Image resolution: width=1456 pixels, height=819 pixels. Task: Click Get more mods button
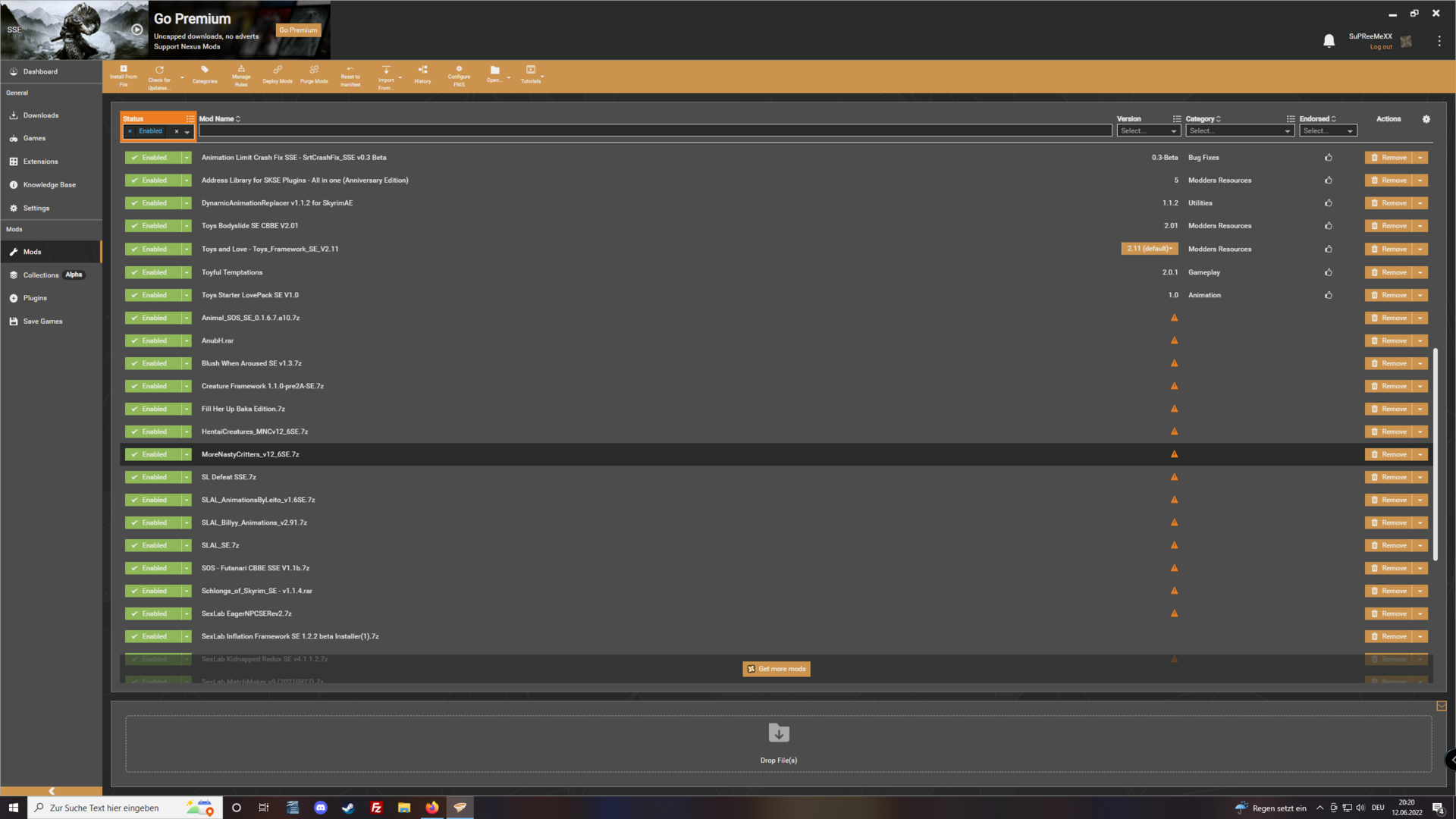pyautogui.click(x=776, y=669)
